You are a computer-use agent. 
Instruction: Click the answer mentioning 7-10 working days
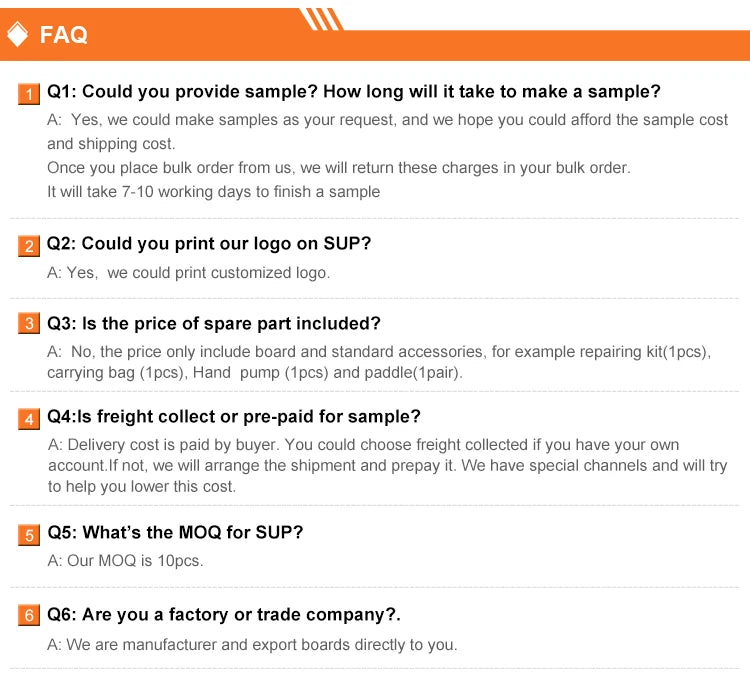[x=213, y=191]
